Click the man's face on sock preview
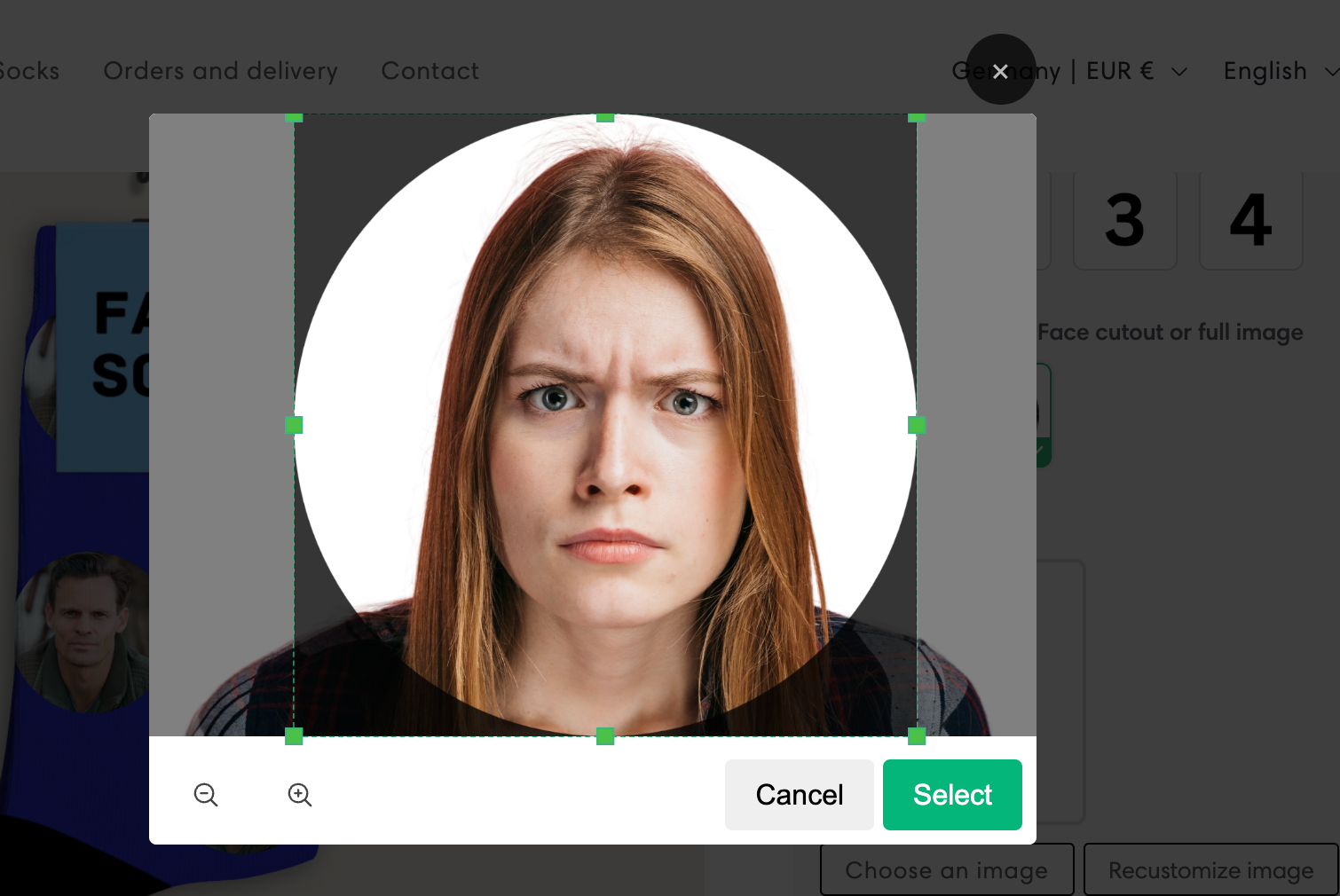Screen dimensions: 1340x896 point(84,632)
